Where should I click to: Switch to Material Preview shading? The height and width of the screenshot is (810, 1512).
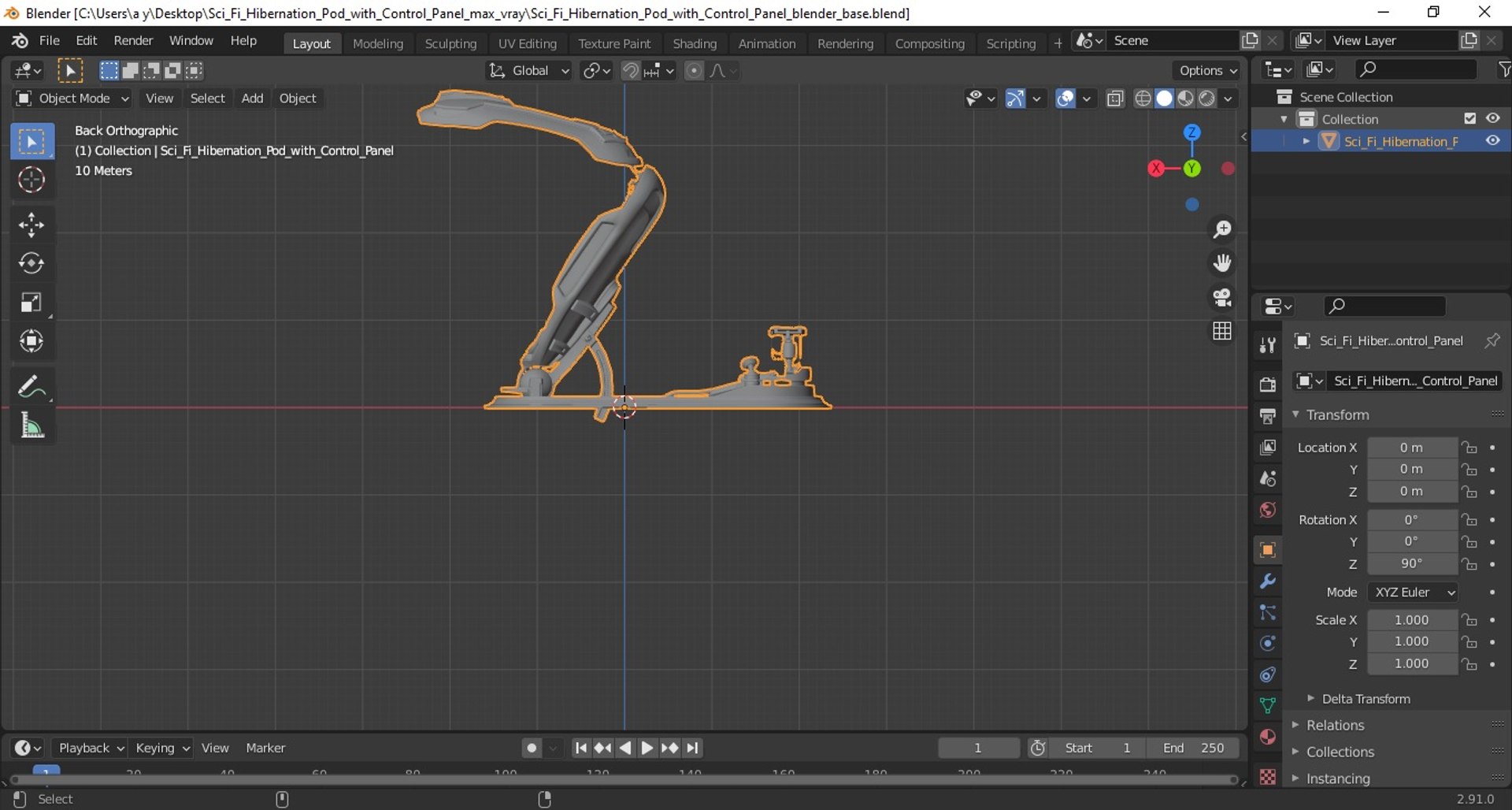pos(1185,98)
